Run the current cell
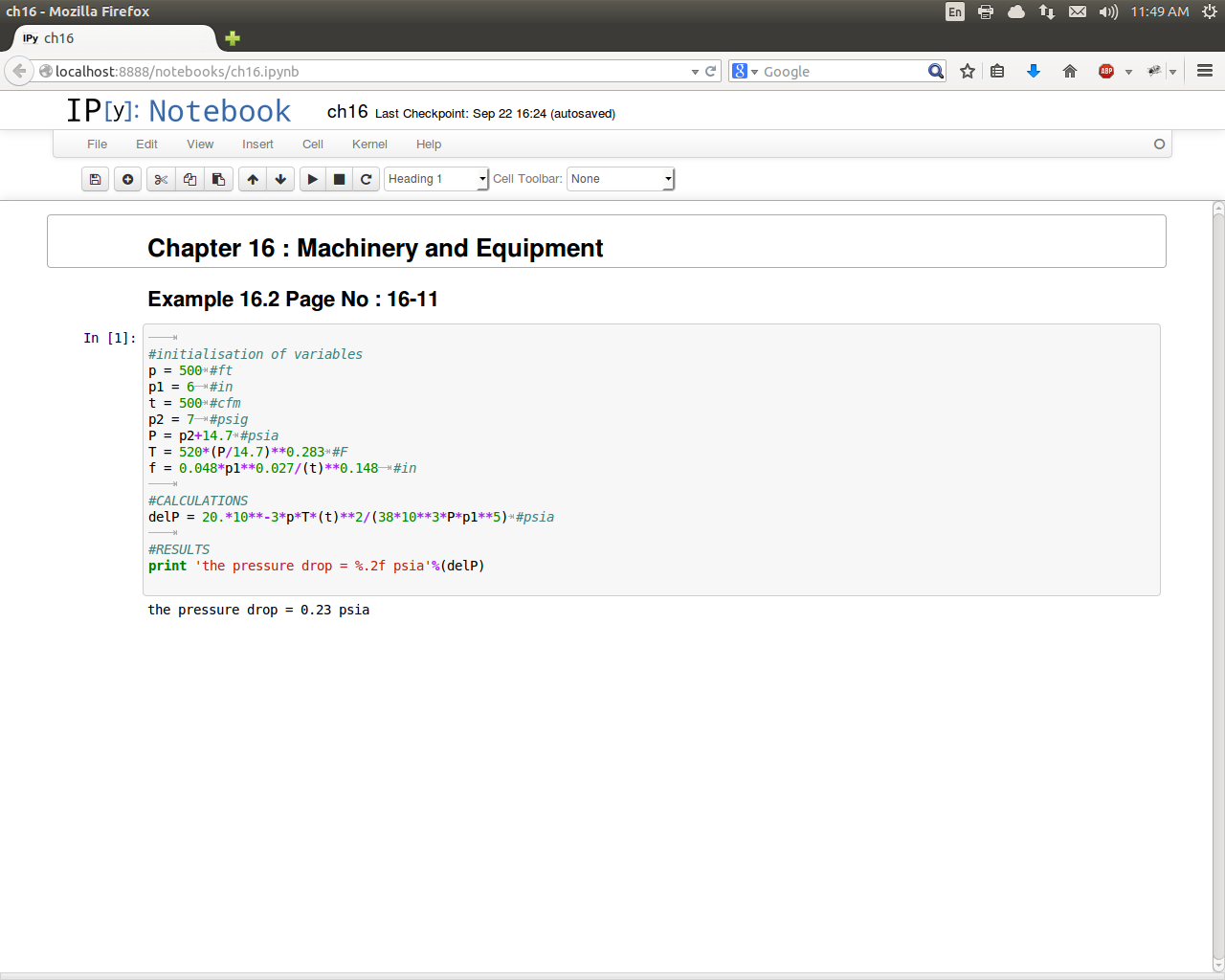The image size is (1225, 980). (x=313, y=179)
